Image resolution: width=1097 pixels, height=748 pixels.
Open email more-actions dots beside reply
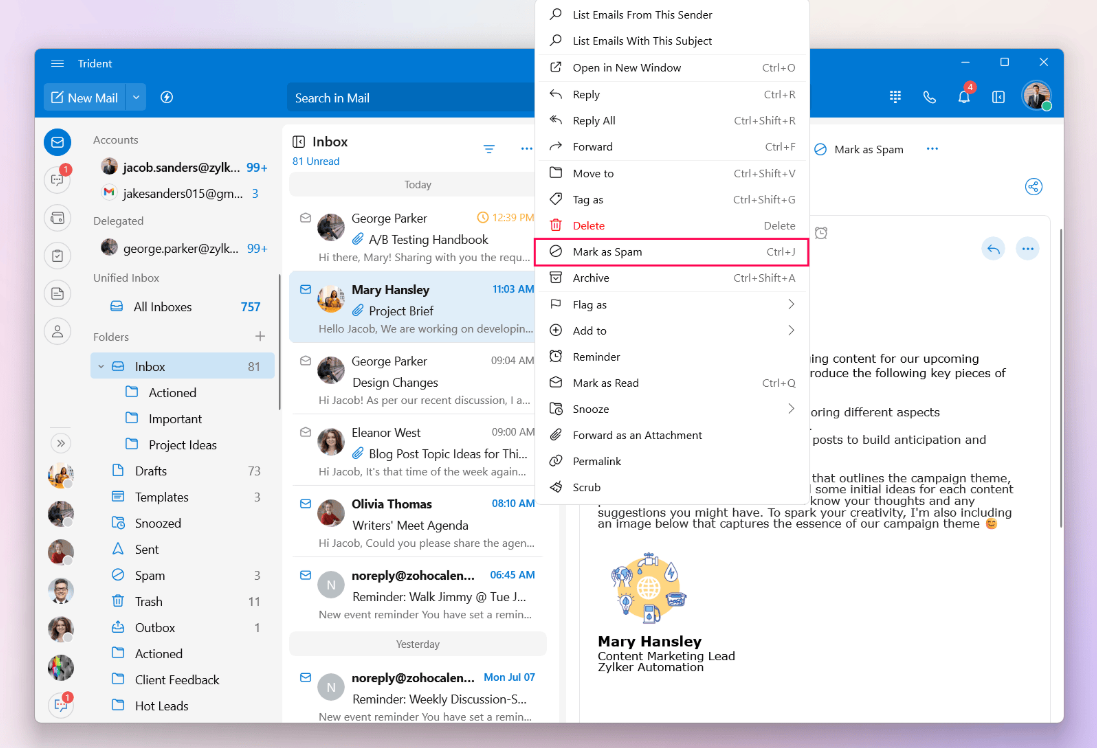pyautogui.click(x=1027, y=248)
